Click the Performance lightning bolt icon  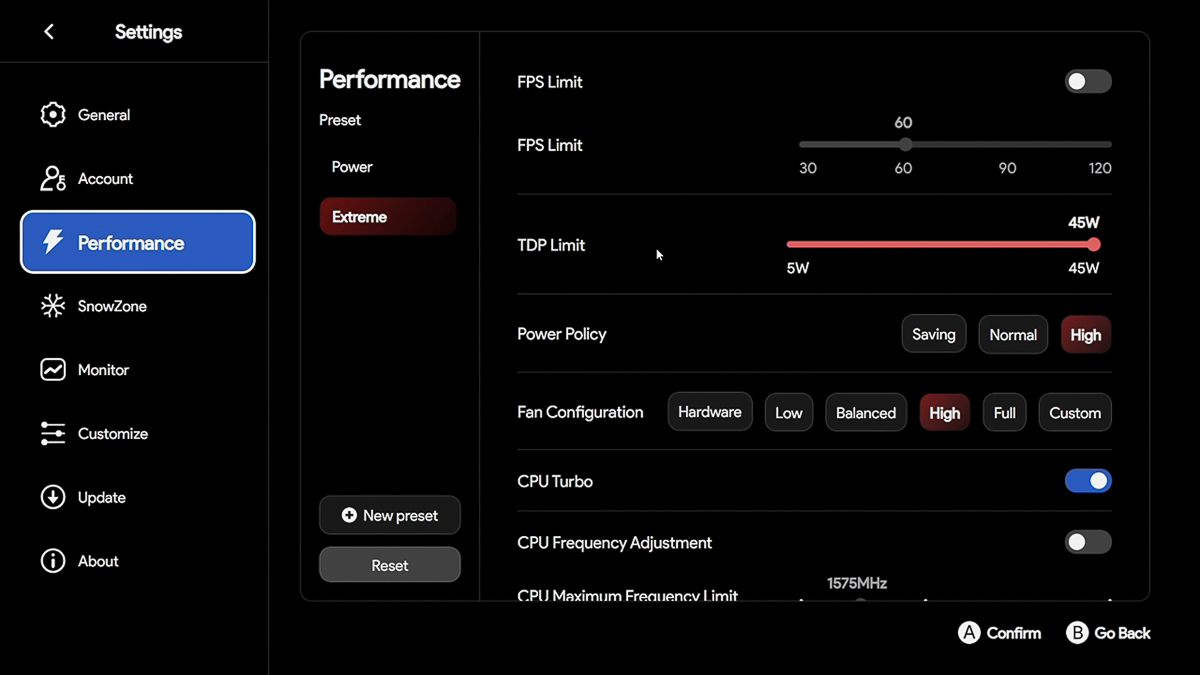(53, 242)
